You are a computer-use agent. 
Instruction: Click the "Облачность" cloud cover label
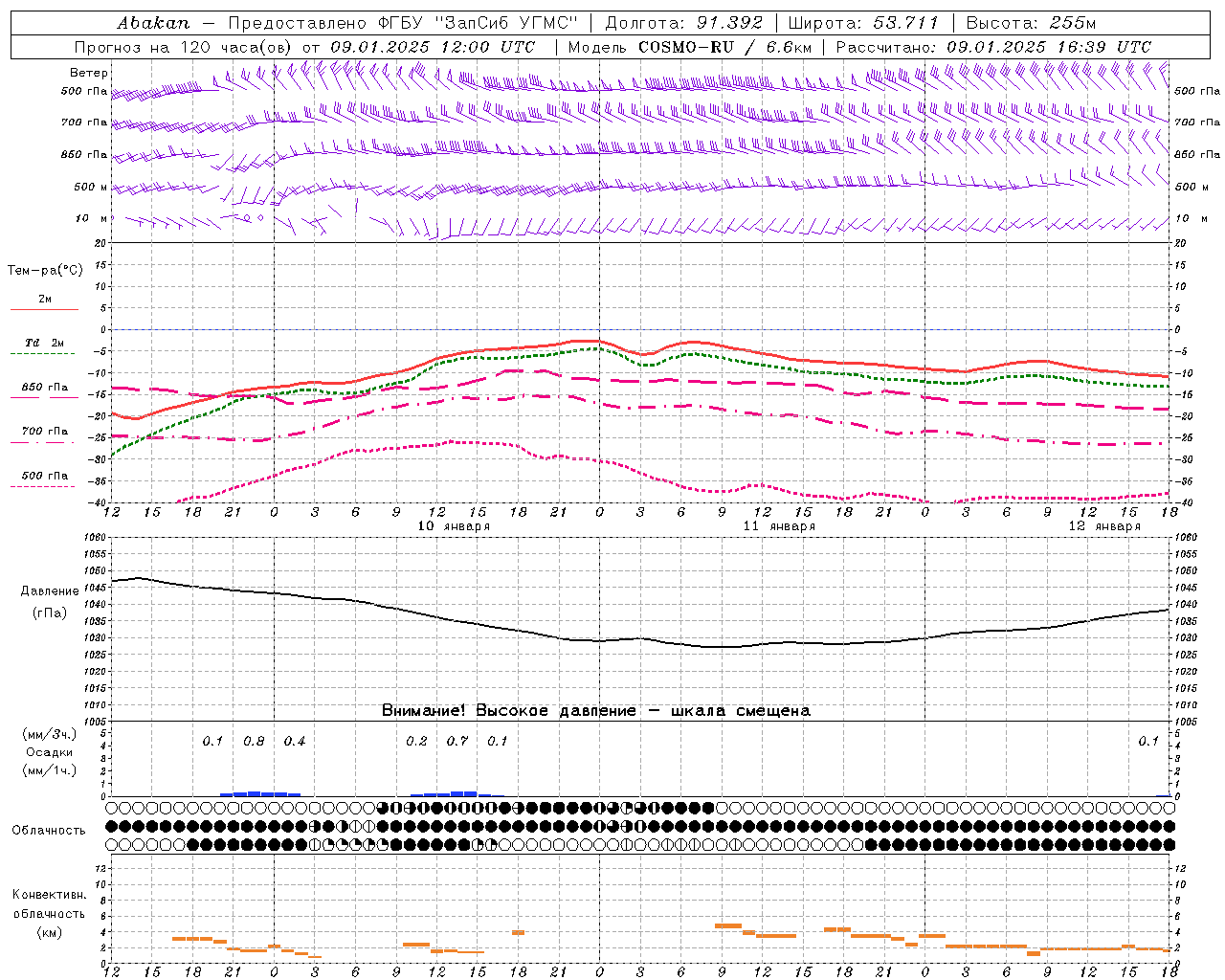pos(49,831)
